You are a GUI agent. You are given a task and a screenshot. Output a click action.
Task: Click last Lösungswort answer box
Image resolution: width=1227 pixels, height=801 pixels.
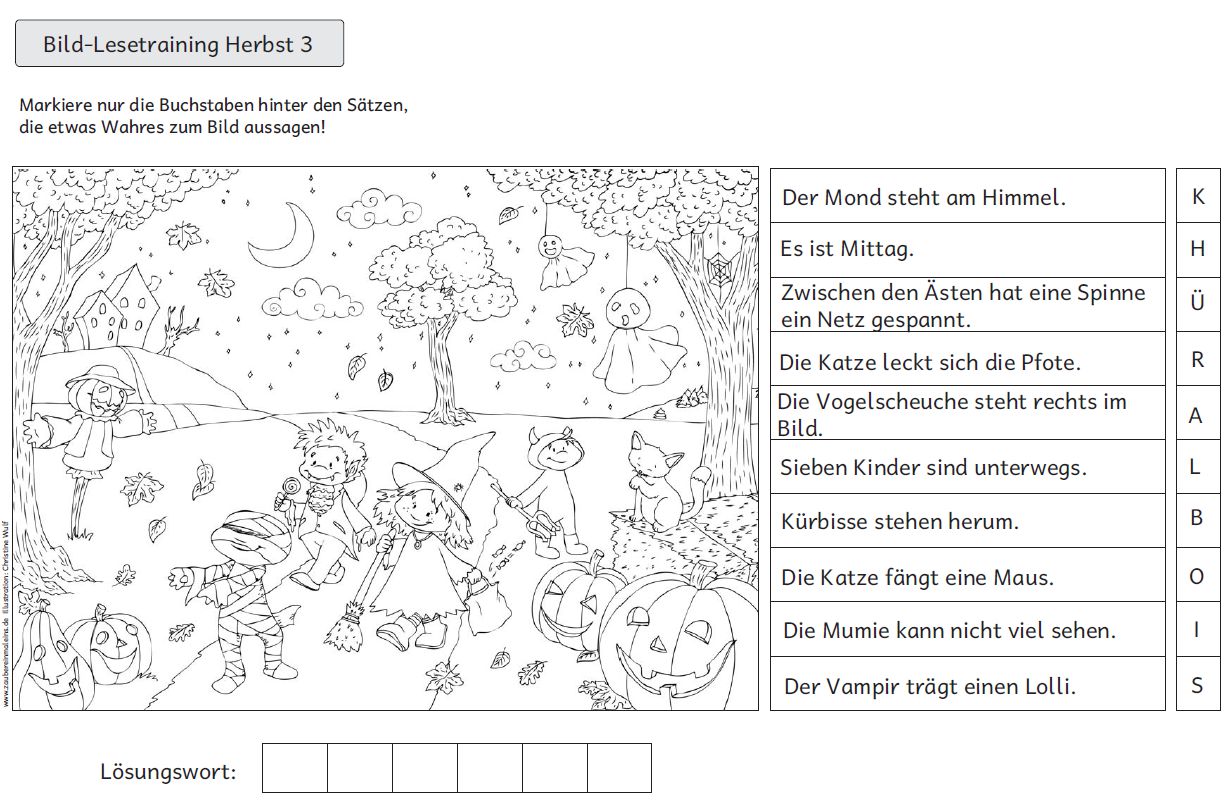click(x=619, y=768)
